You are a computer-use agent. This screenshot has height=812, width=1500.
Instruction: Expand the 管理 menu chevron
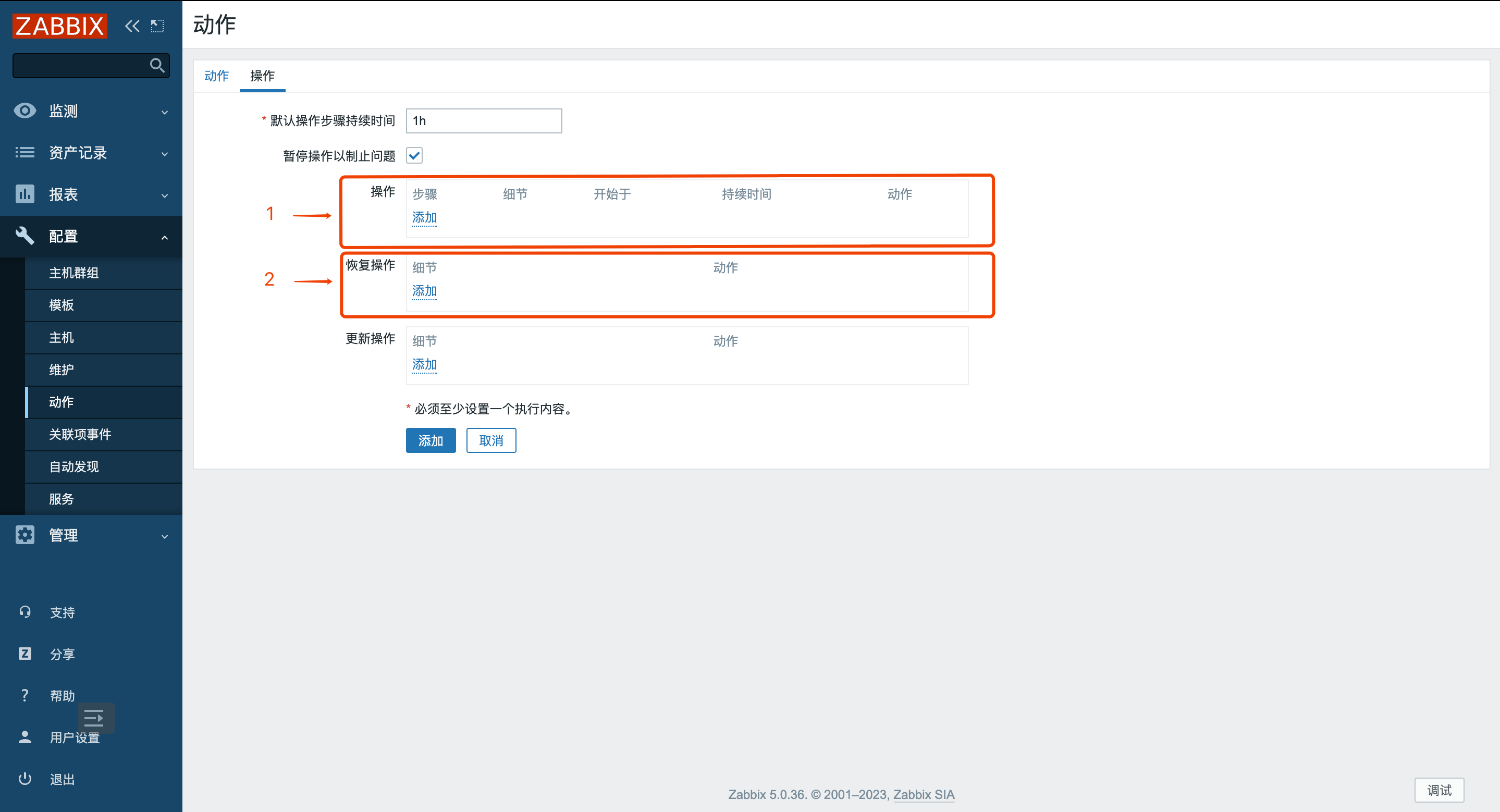point(164,536)
